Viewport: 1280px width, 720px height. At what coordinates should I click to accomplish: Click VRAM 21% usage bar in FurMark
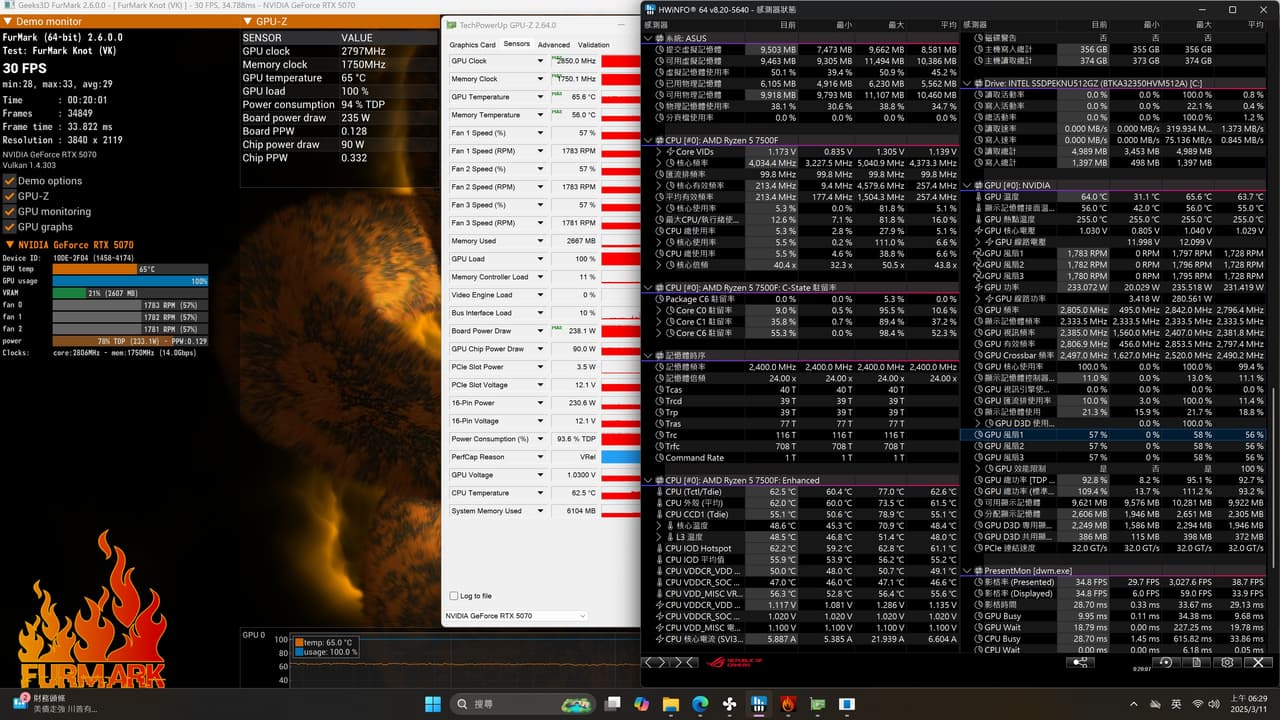pos(130,293)
